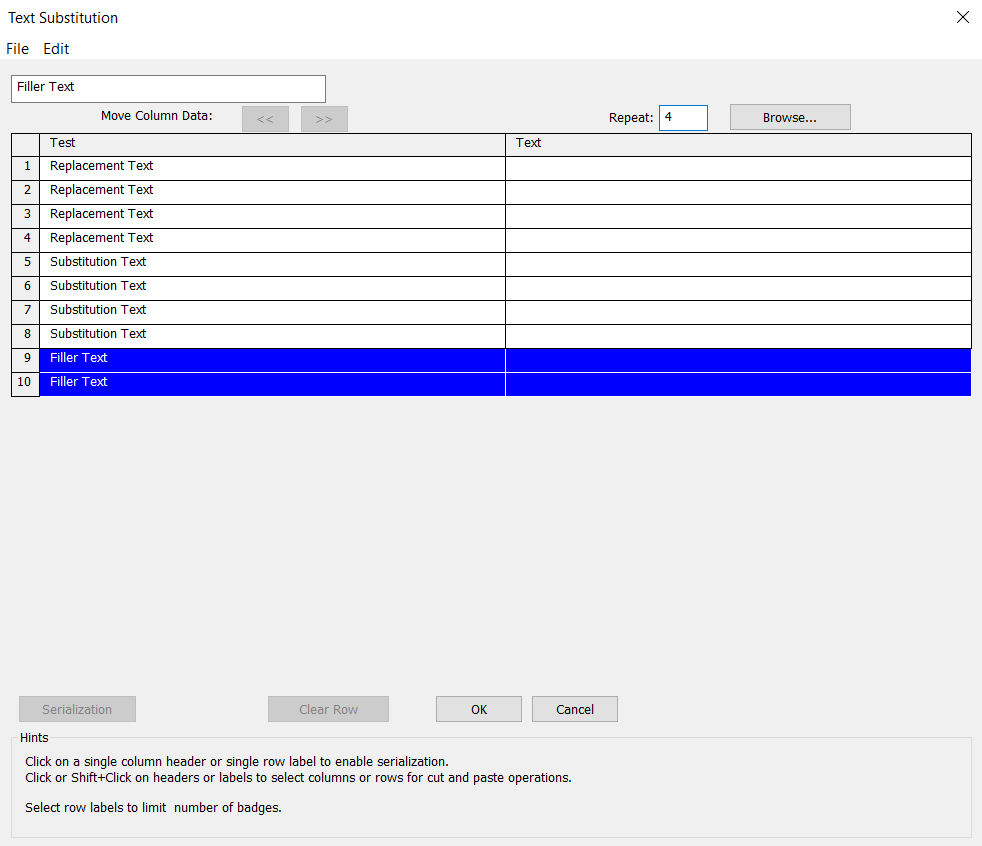Select row label 9

(x=26, y=359)
